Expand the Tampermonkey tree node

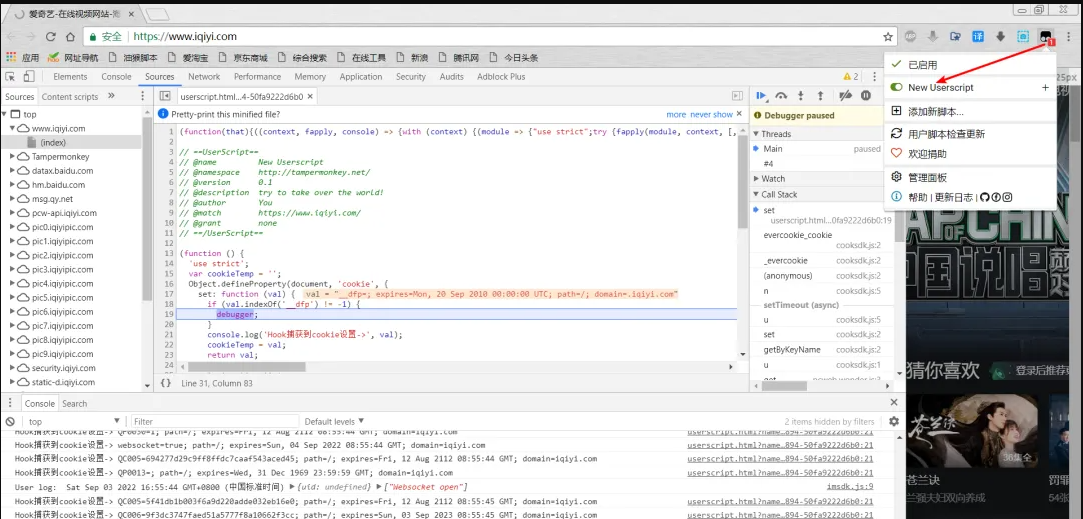13,157
